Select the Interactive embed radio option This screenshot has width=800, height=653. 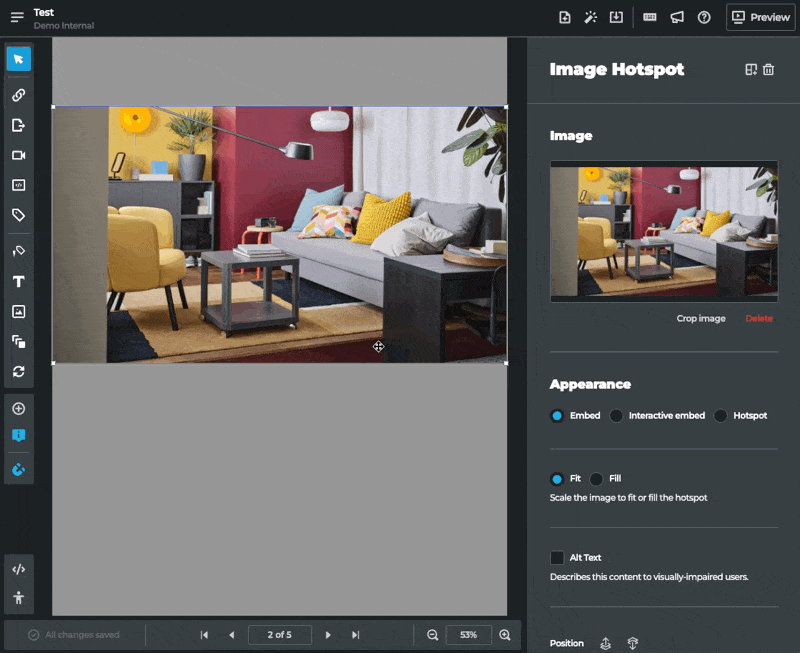(617, 416)
